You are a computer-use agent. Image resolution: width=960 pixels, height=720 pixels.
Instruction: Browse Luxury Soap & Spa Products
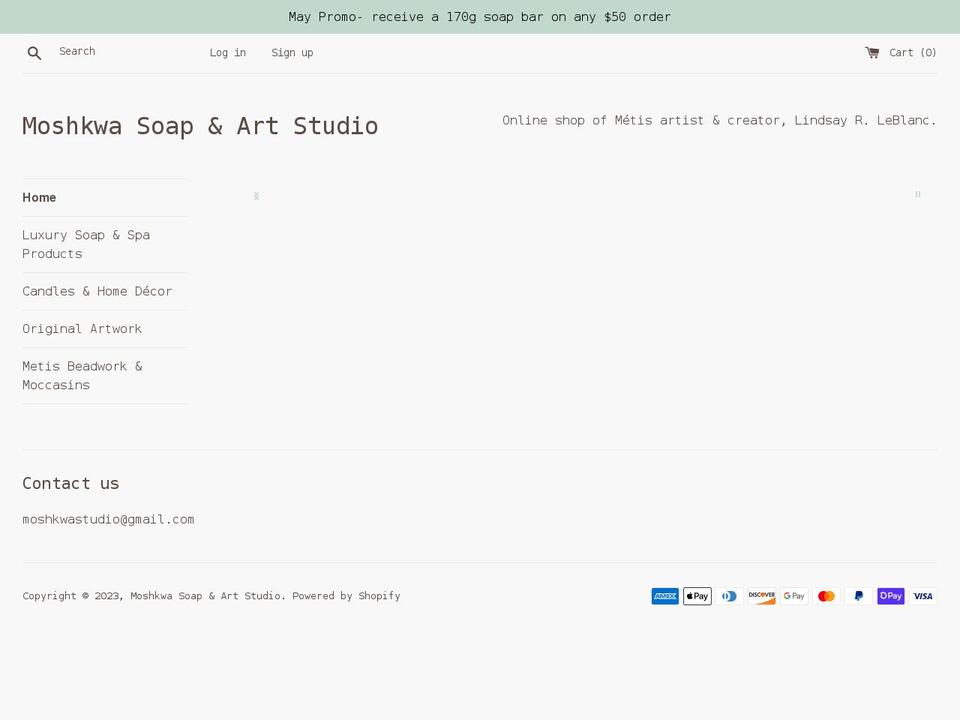click(86, 244)
